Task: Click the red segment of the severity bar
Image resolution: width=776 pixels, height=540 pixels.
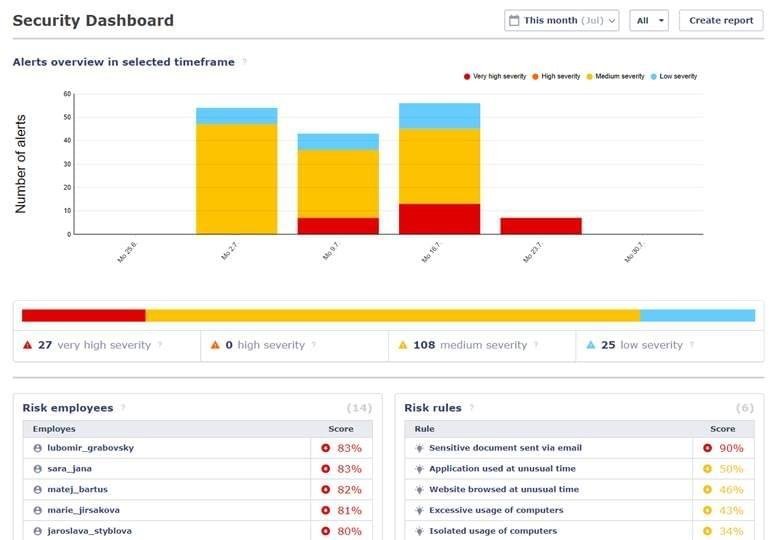Action: 84,315
